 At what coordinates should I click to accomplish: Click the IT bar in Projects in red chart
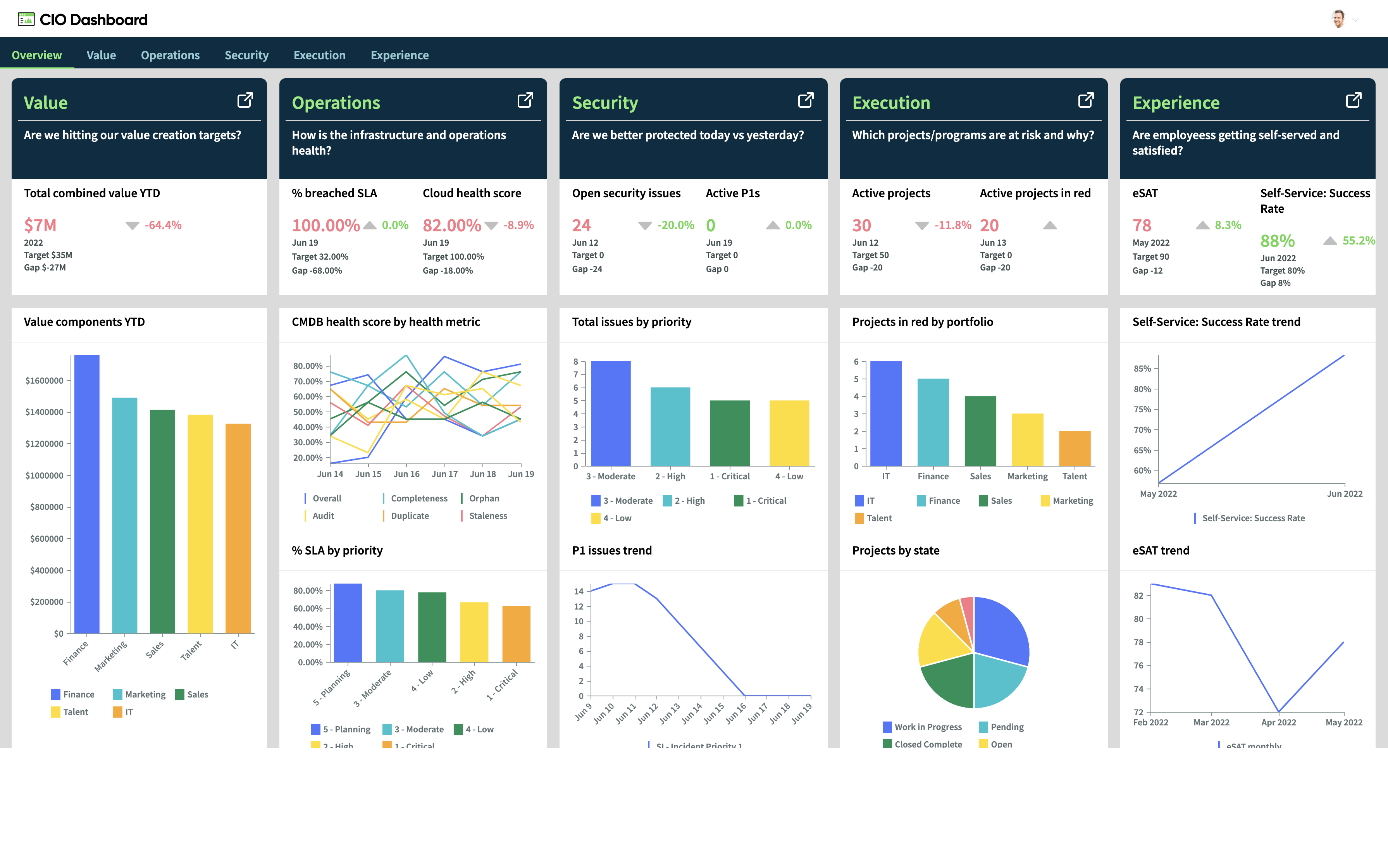point(886,413)
